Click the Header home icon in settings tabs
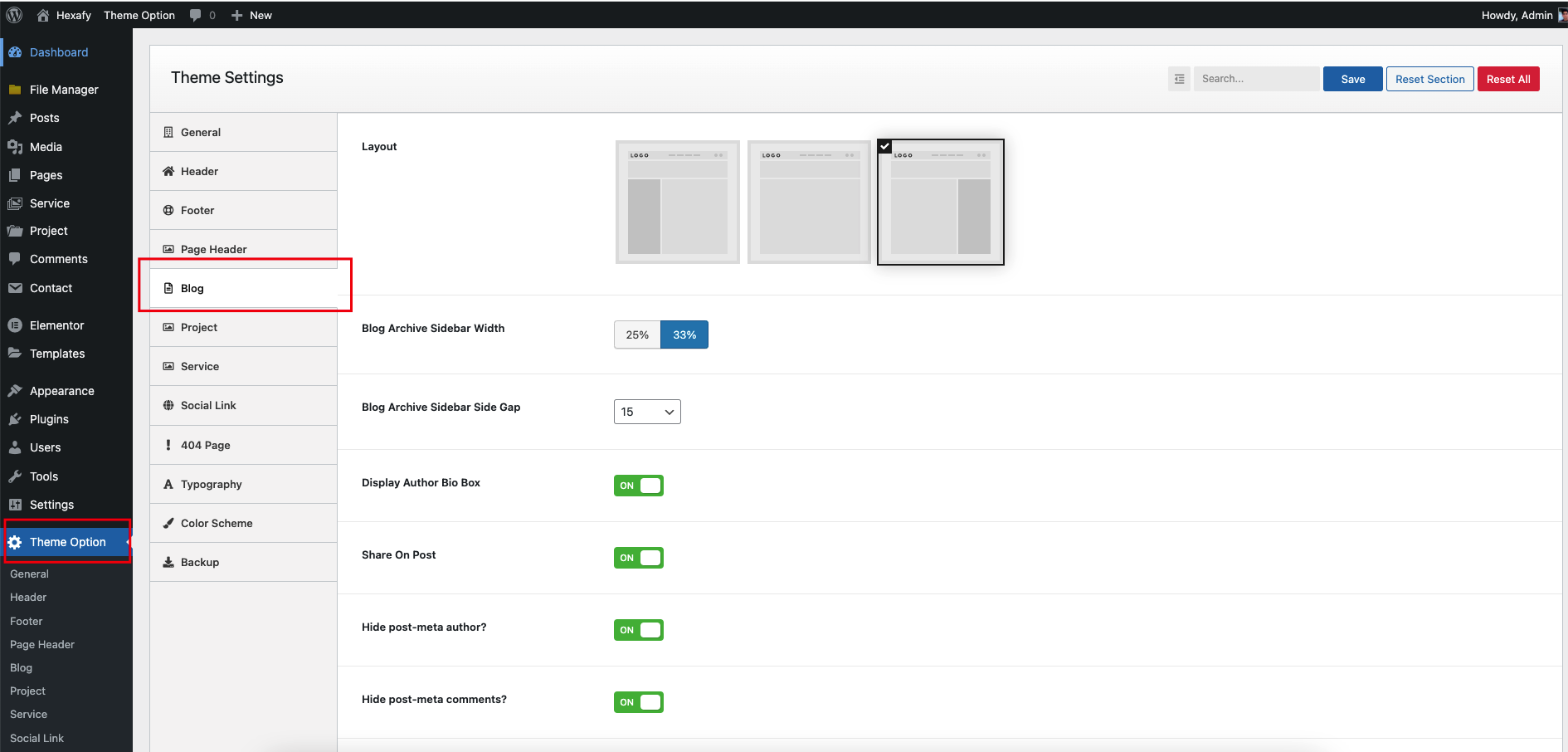The image size is (1568, 752). [168, 171]
